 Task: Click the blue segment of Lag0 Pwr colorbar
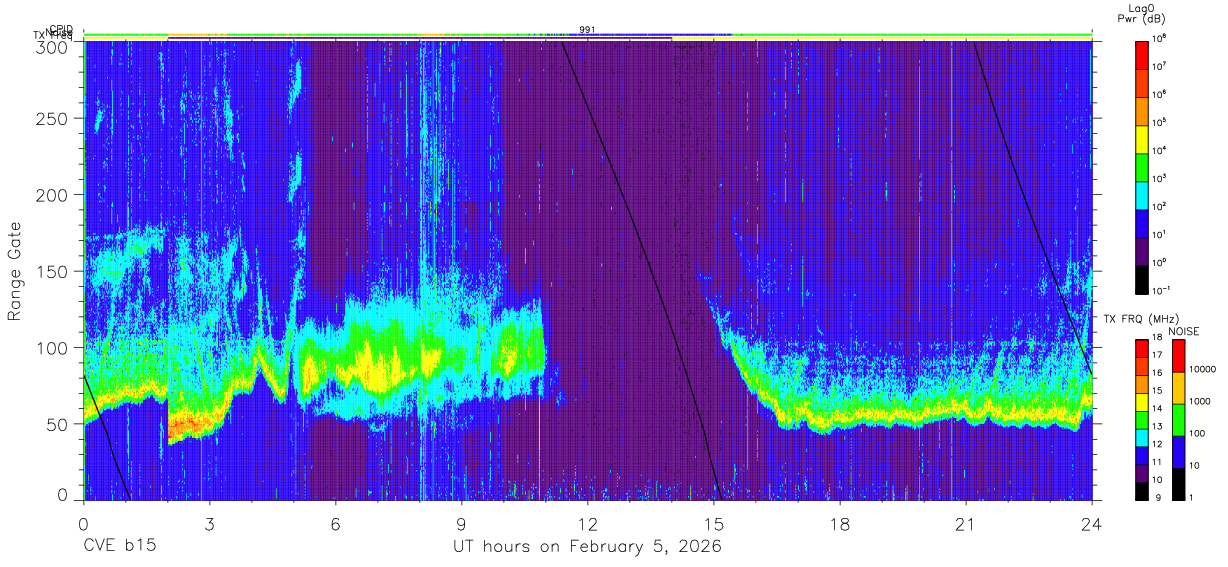(x=1141, y=224)
